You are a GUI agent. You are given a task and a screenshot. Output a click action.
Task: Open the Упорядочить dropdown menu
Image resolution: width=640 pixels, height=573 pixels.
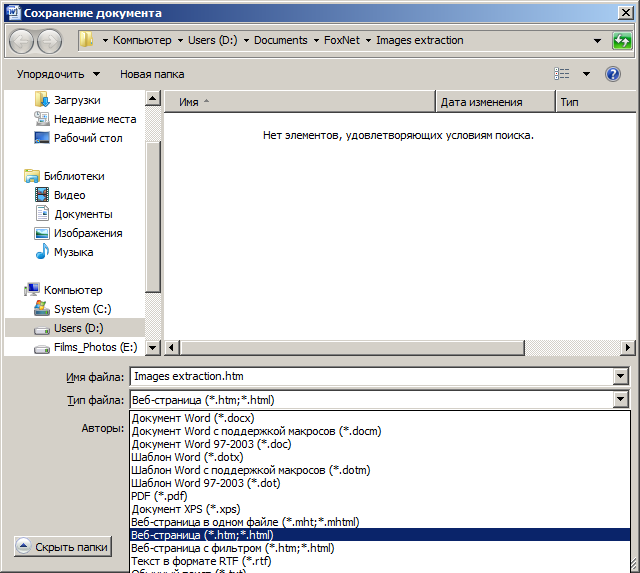tap(58, 74)
